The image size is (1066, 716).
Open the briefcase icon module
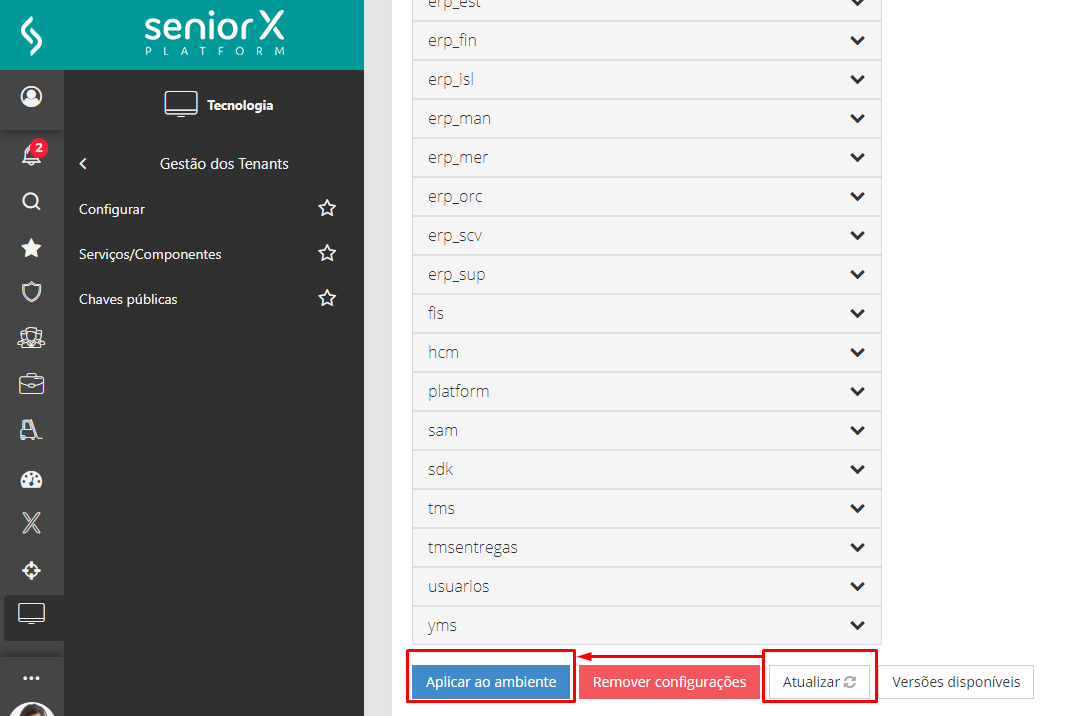point(31,384)
